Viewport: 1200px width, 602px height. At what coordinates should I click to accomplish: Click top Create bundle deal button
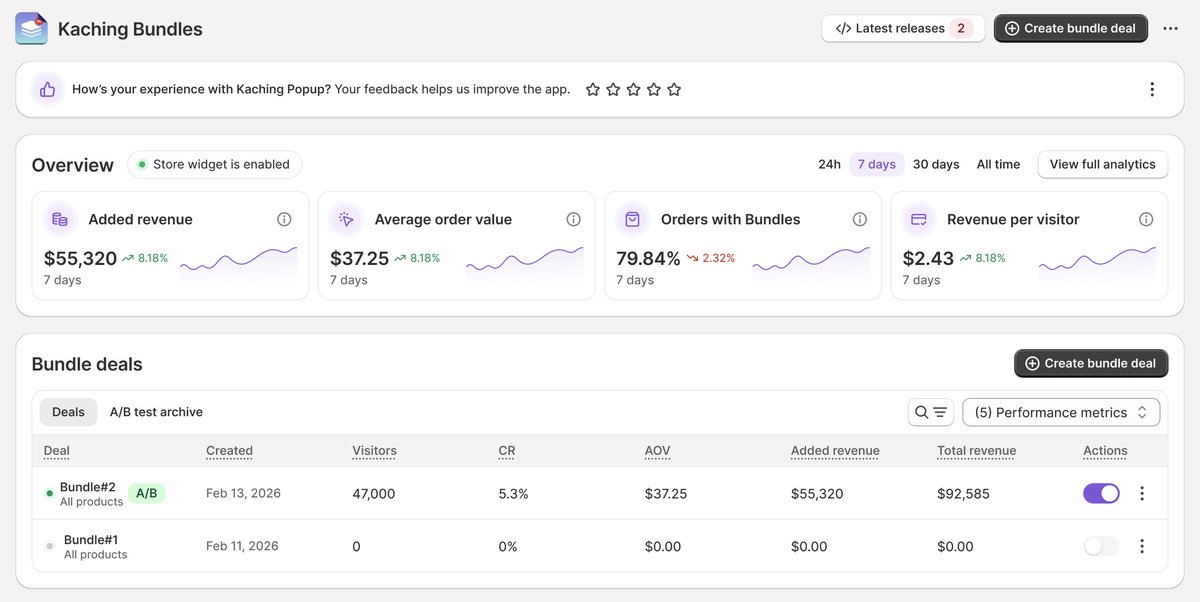[x=1071, y=28]
